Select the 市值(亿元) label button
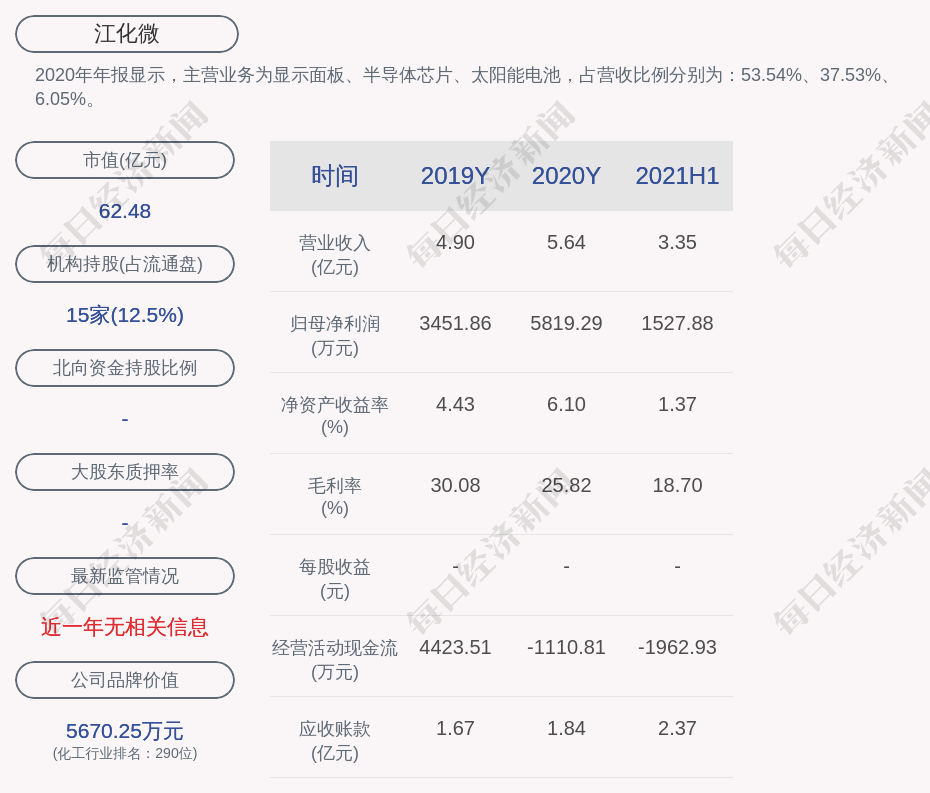Image resolution: width=930 pixels, height=793 pixels. [x=125, y=160]
